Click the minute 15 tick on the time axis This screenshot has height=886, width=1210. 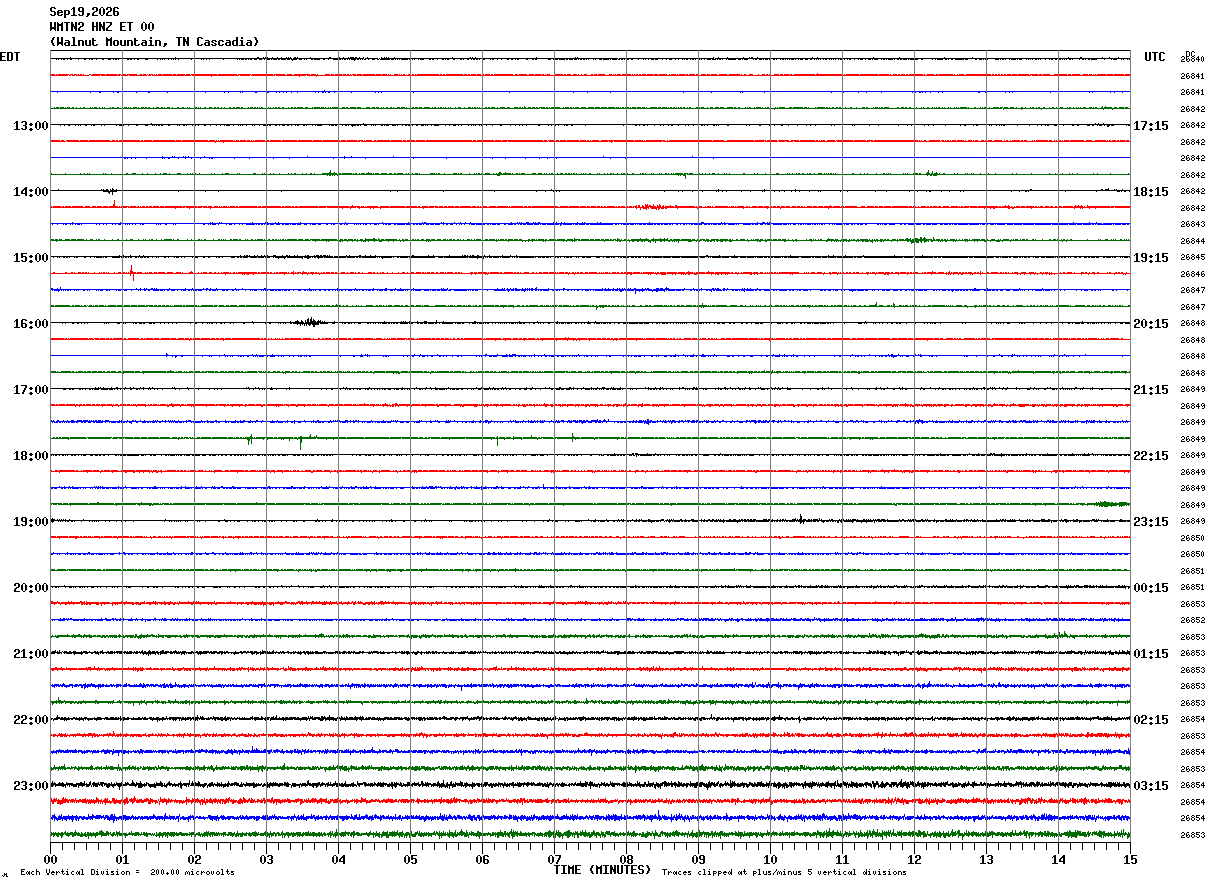tap(1130, 859)
